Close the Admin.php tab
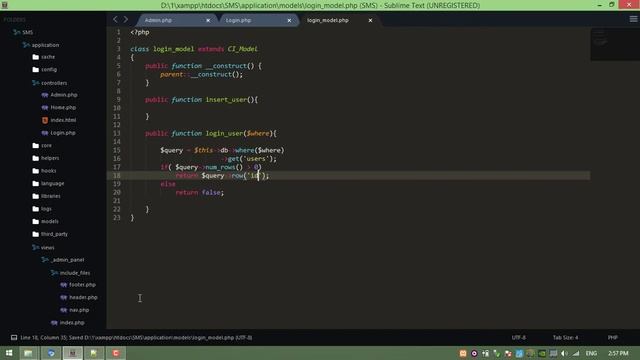This screenshot has width=640, height=360. 208,20
